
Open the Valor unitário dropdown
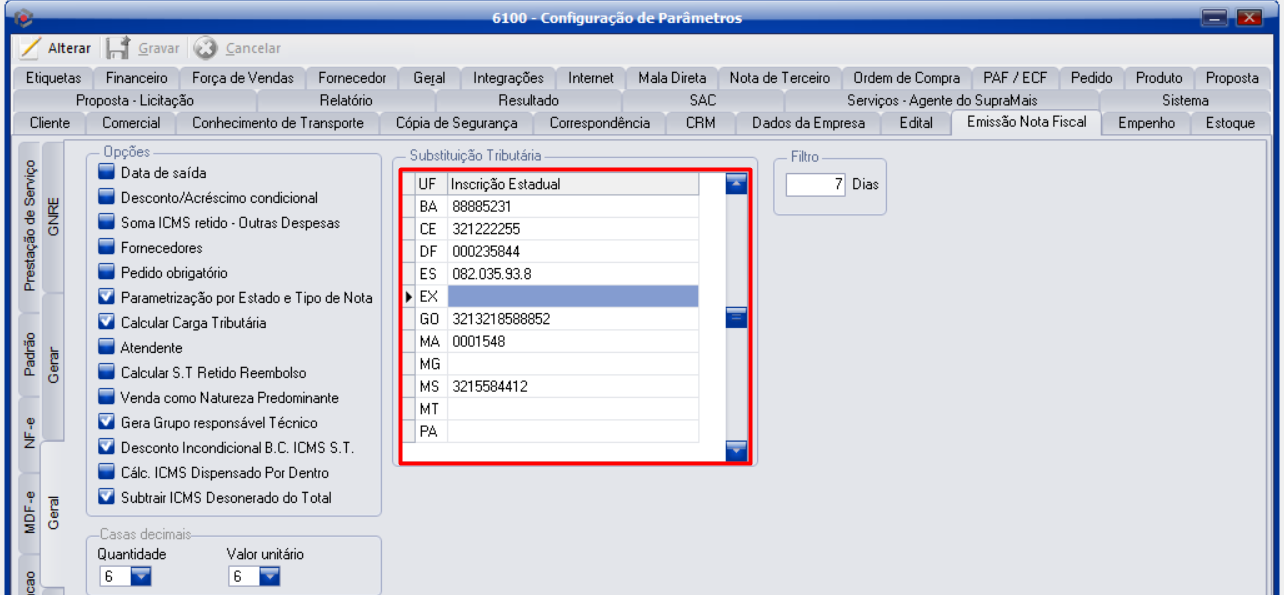click(269, 576)
